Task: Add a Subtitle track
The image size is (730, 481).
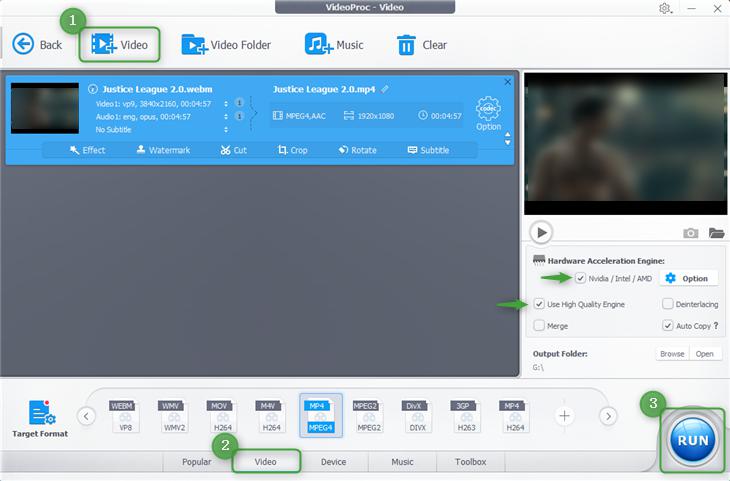Action: coord(428,150)
